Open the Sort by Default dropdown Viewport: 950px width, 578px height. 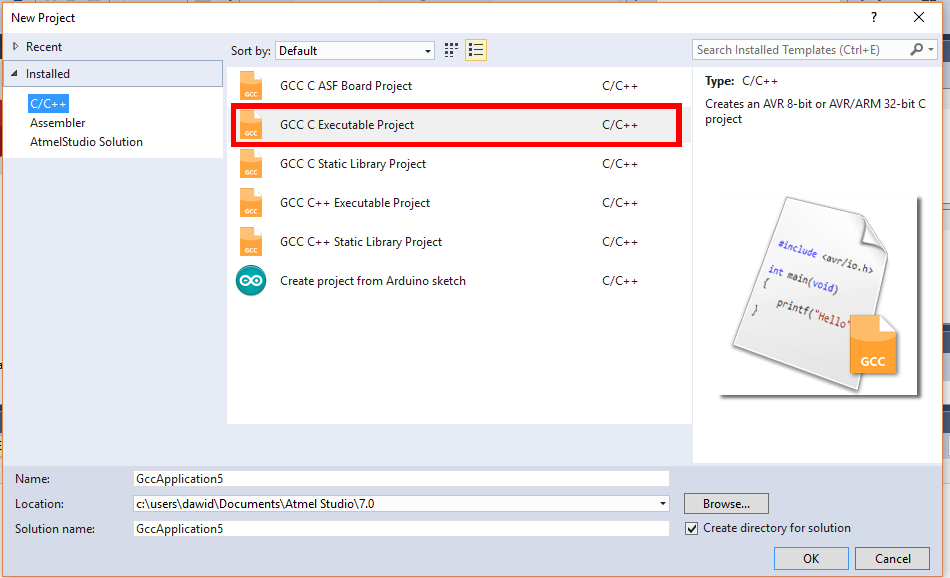pos(355,51)
